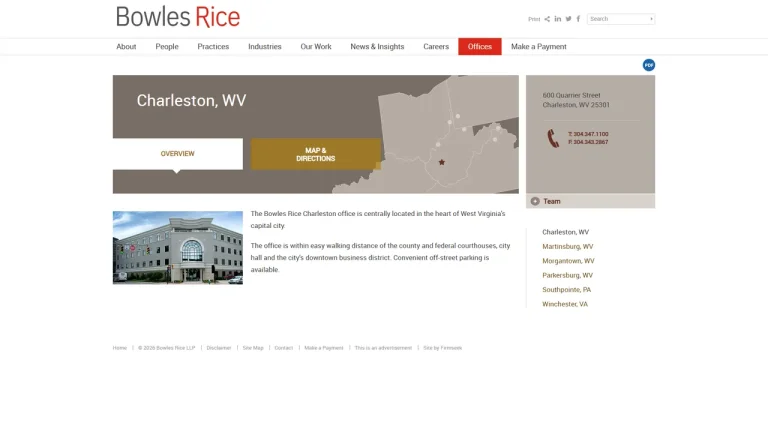
Task: Open the LinkedIn icon in header
Action: pos(557,19)
